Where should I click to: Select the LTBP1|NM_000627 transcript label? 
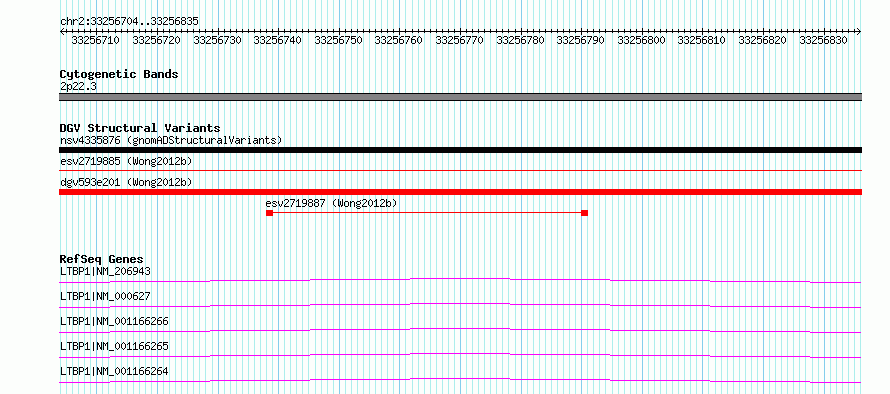[x=105, y=296]
